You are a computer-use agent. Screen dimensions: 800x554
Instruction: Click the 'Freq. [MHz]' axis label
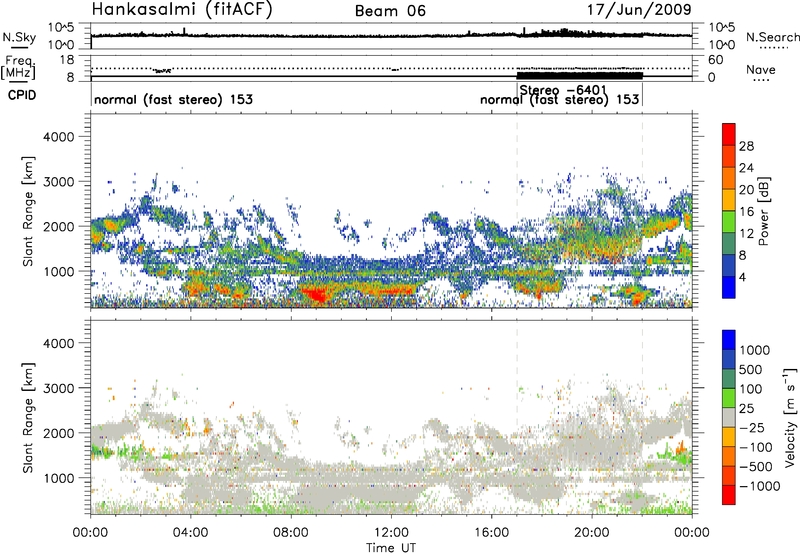point(19,68)
